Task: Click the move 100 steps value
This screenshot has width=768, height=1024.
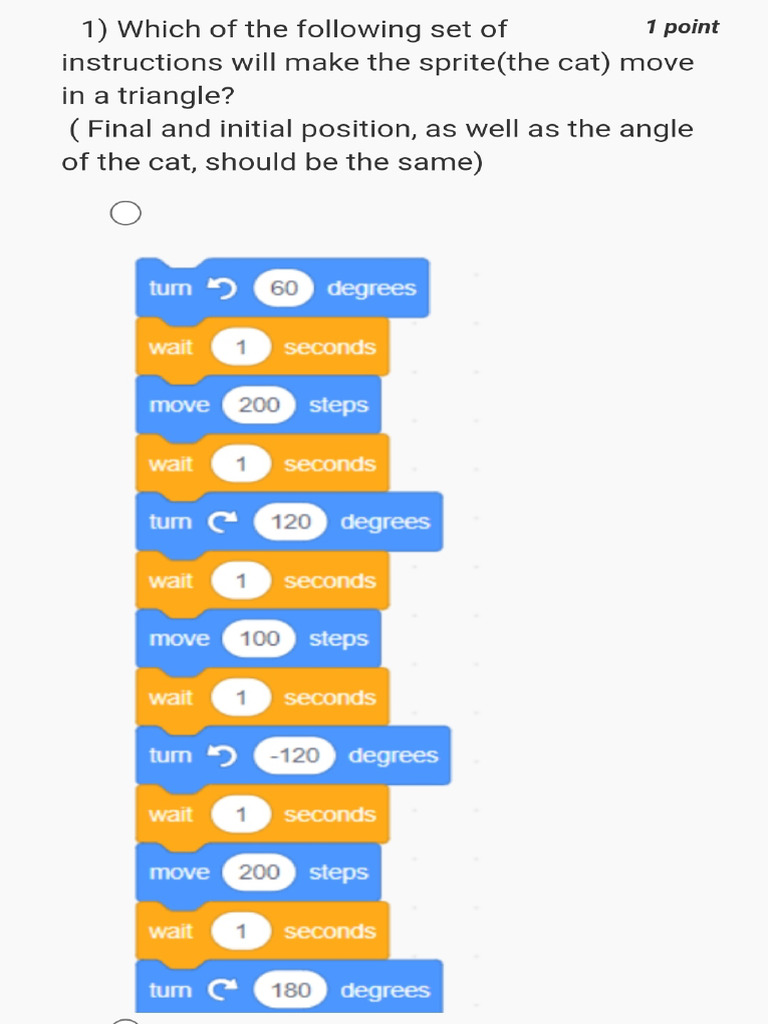Action: pos(259,639)
